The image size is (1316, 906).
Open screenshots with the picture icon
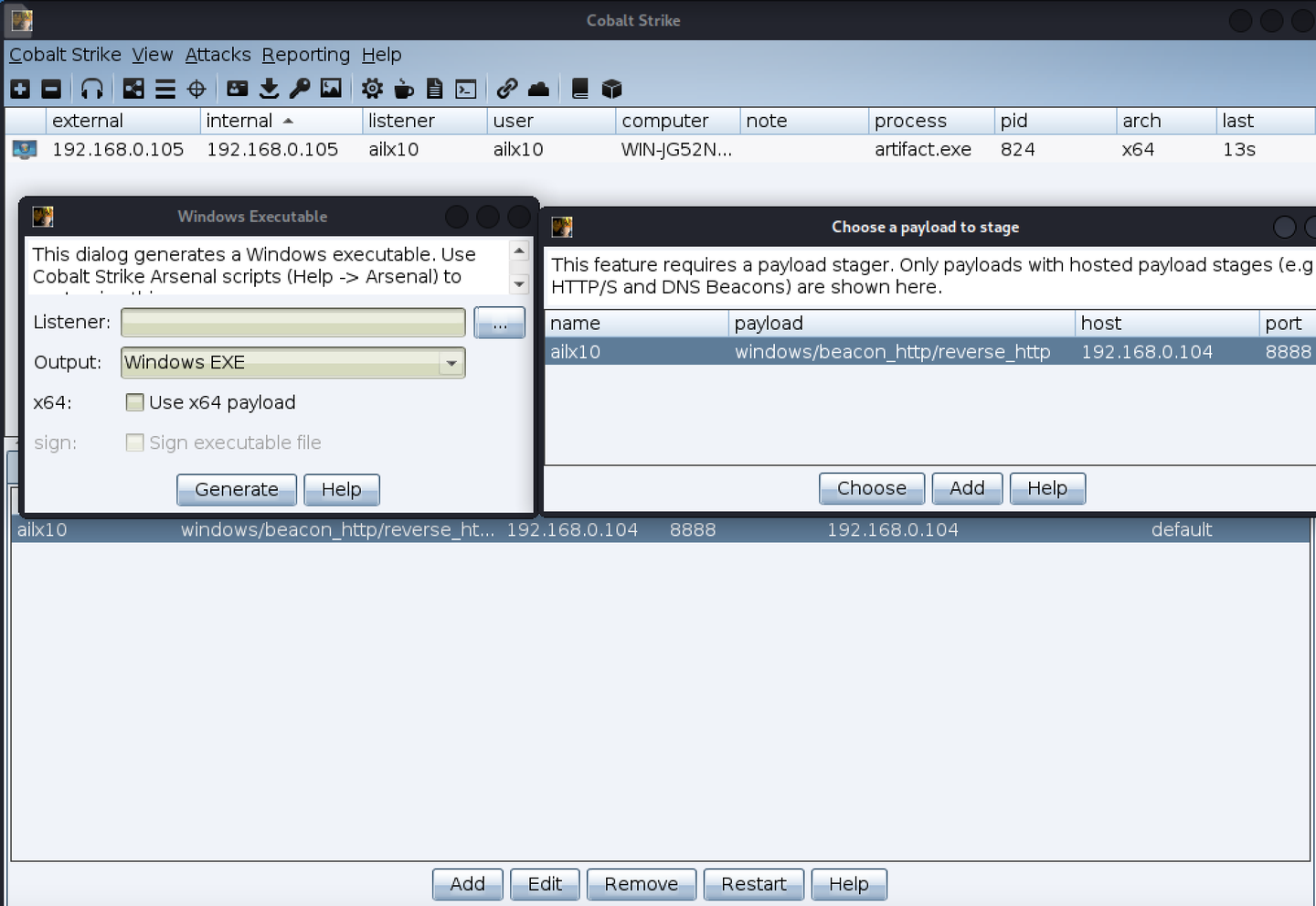[331, 88]
